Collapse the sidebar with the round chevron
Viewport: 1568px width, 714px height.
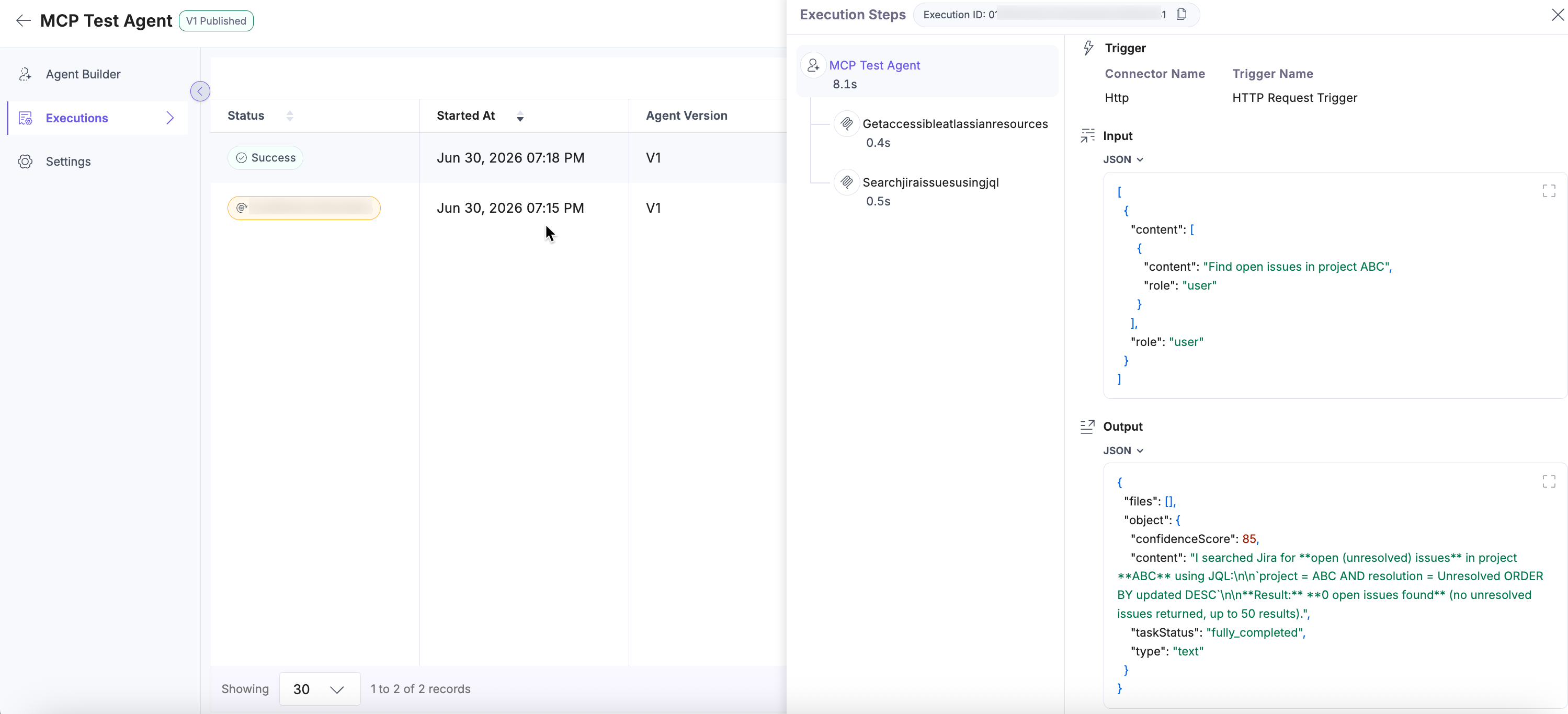(200, 91)
